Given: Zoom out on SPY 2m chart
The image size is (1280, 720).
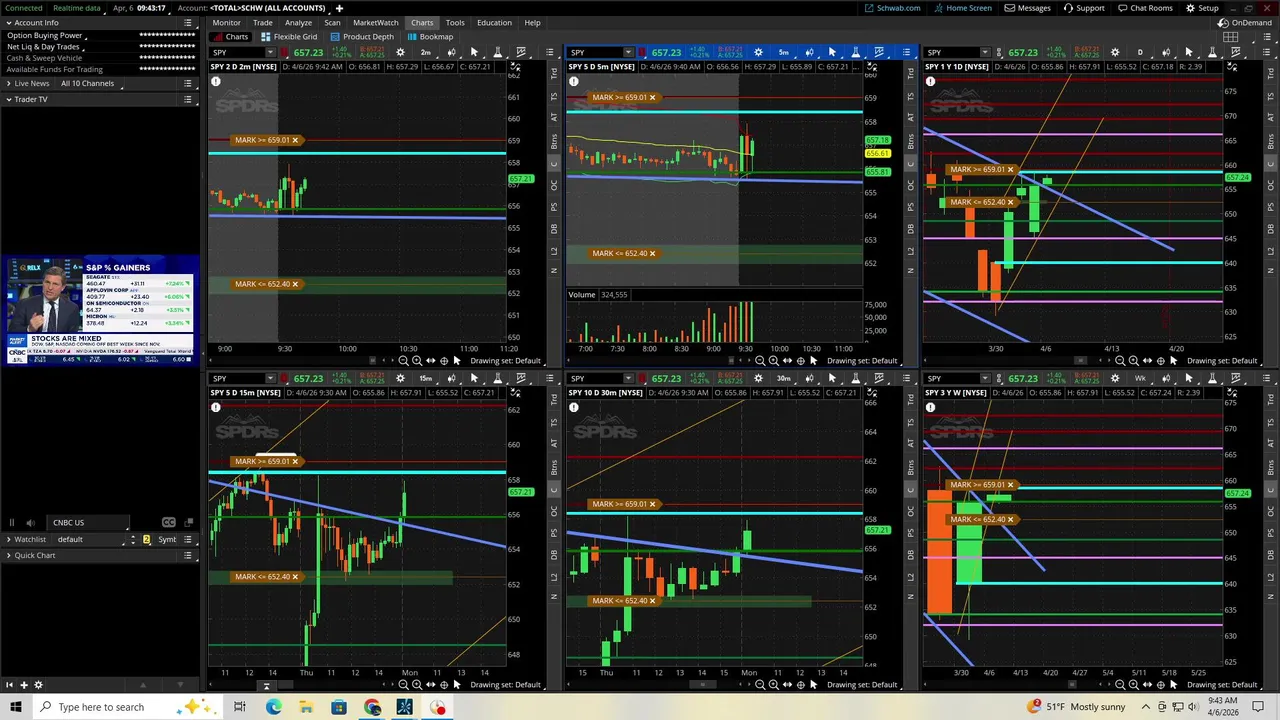Looking at the screenshot, I should (404, 360).
